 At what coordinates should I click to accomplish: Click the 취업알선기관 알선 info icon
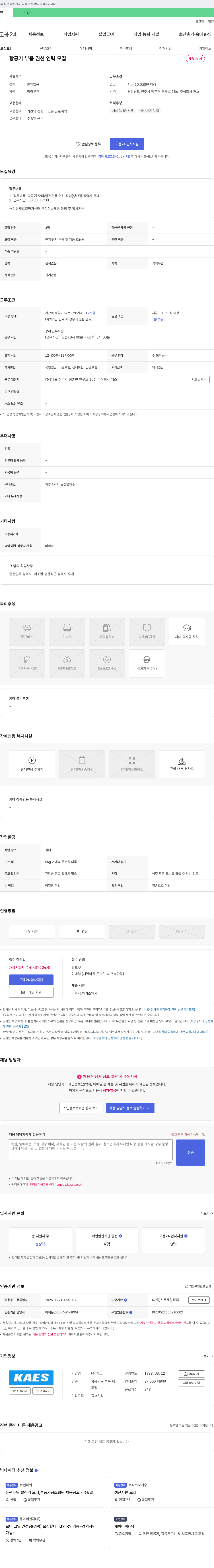pyautogui.click(x=120, y=1236)
